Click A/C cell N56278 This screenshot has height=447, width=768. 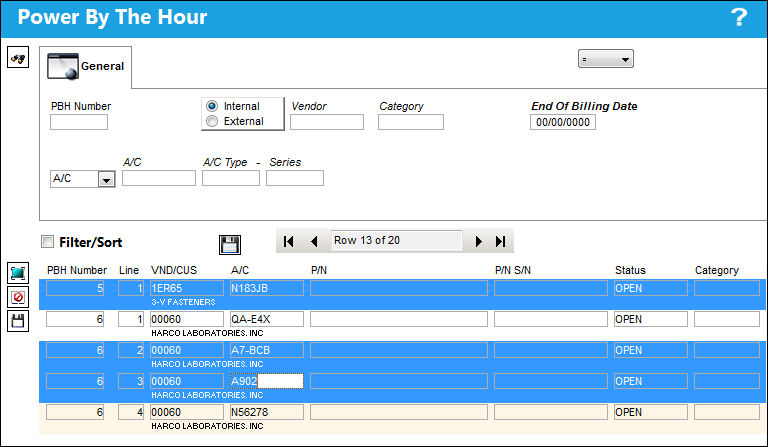pyautogui.click(x=266, y=412)
